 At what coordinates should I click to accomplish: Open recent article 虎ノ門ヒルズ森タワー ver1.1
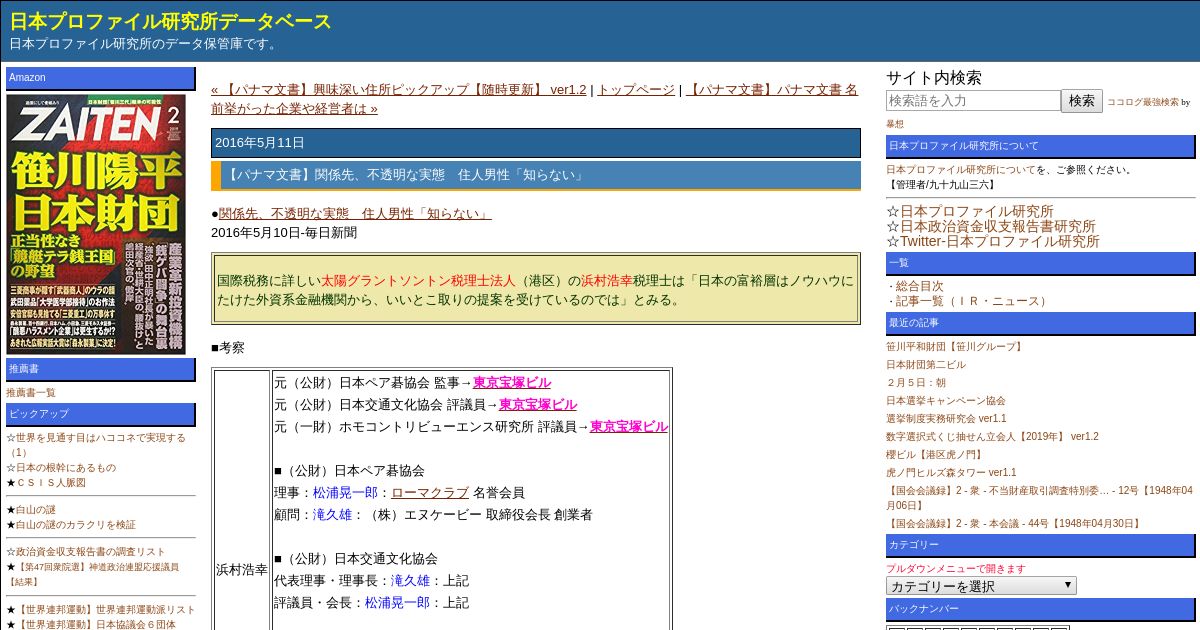(x=951, y=472)
